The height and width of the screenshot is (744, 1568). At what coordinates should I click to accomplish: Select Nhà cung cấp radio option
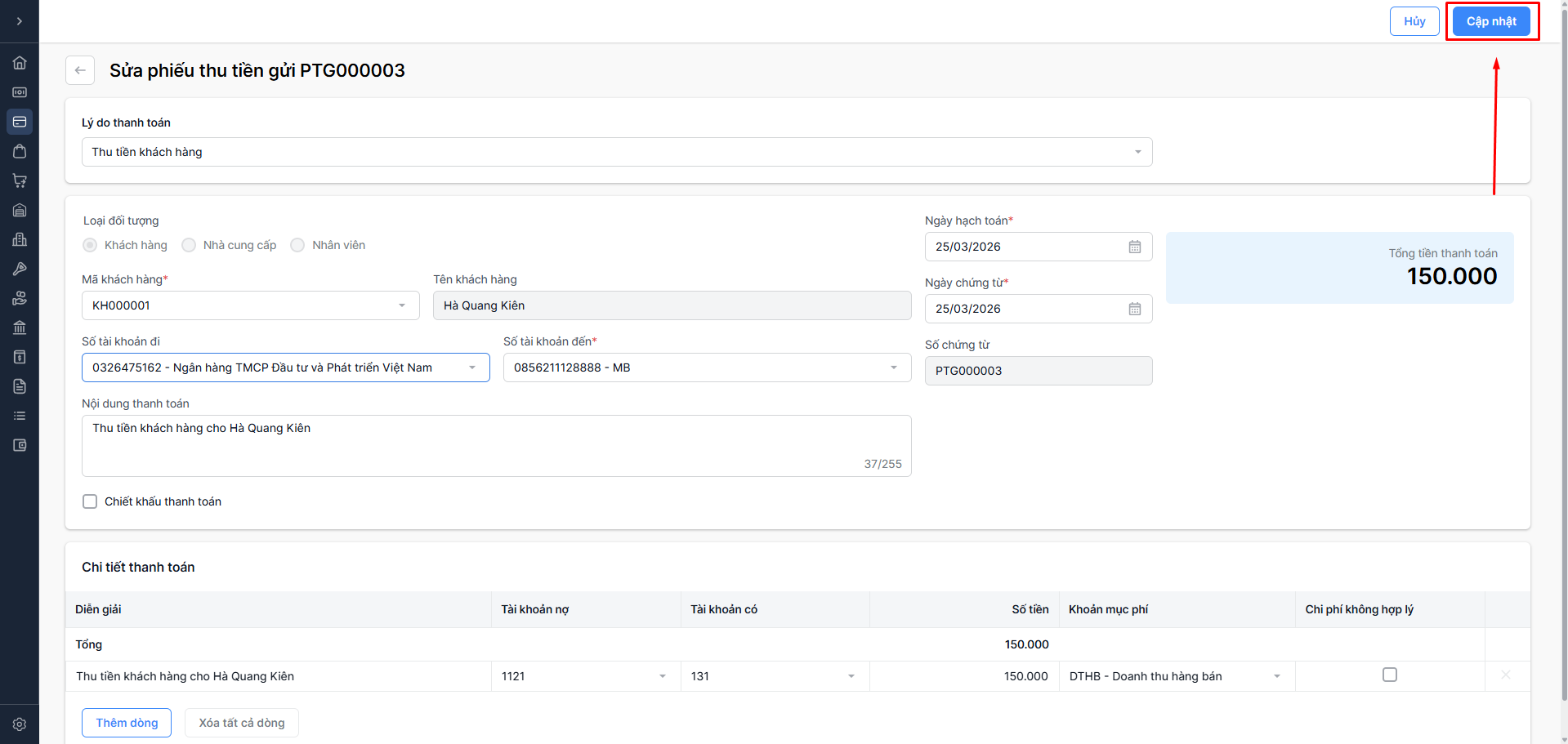189,245
